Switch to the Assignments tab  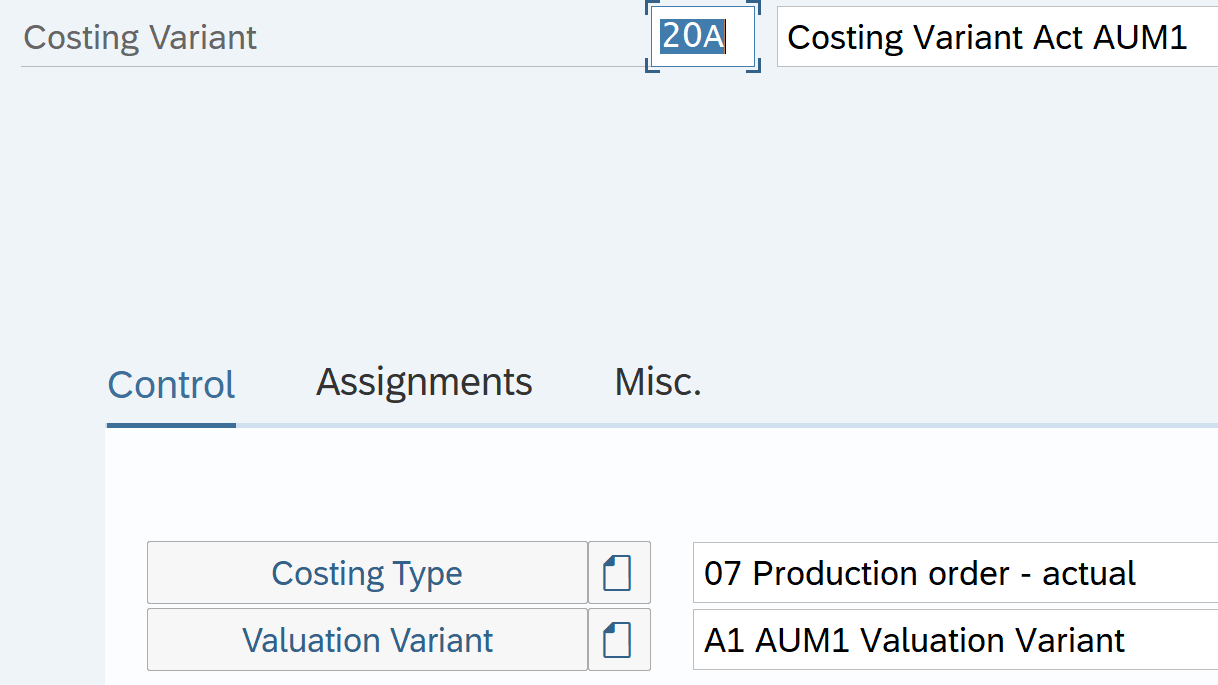tap(424, 382)
